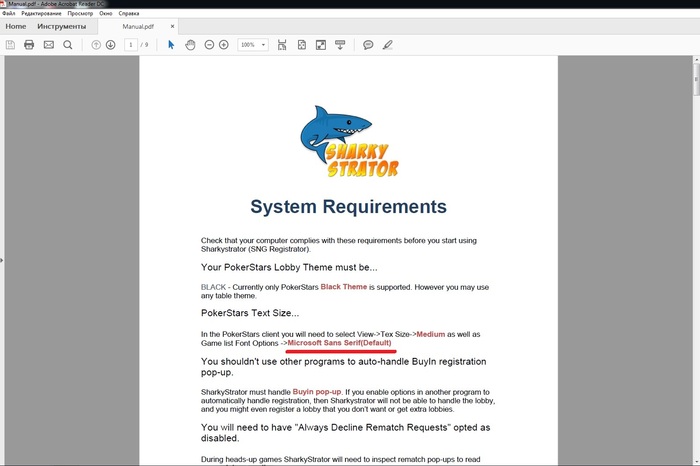Open the Окно menu
Image resolution: width=700 pixels, height=466 pixels.
click(x=106, y=13)
